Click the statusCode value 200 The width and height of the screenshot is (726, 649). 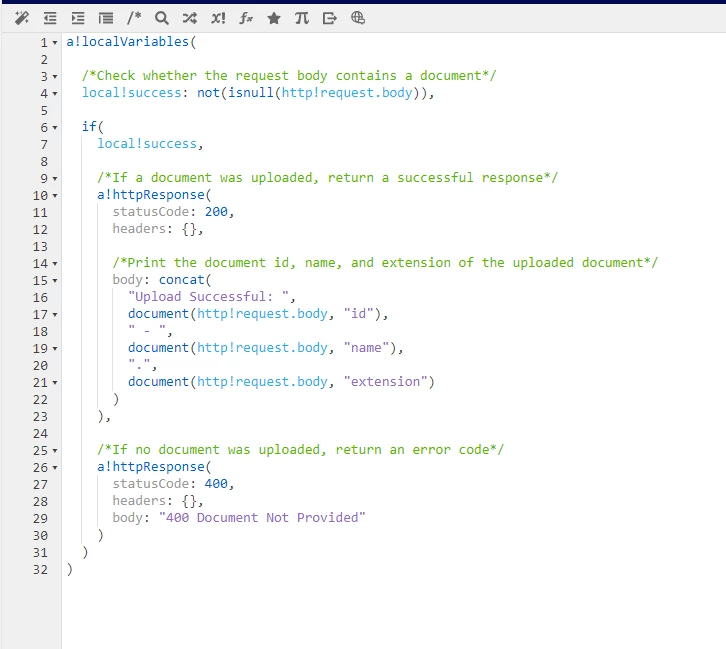click(216, 212)
